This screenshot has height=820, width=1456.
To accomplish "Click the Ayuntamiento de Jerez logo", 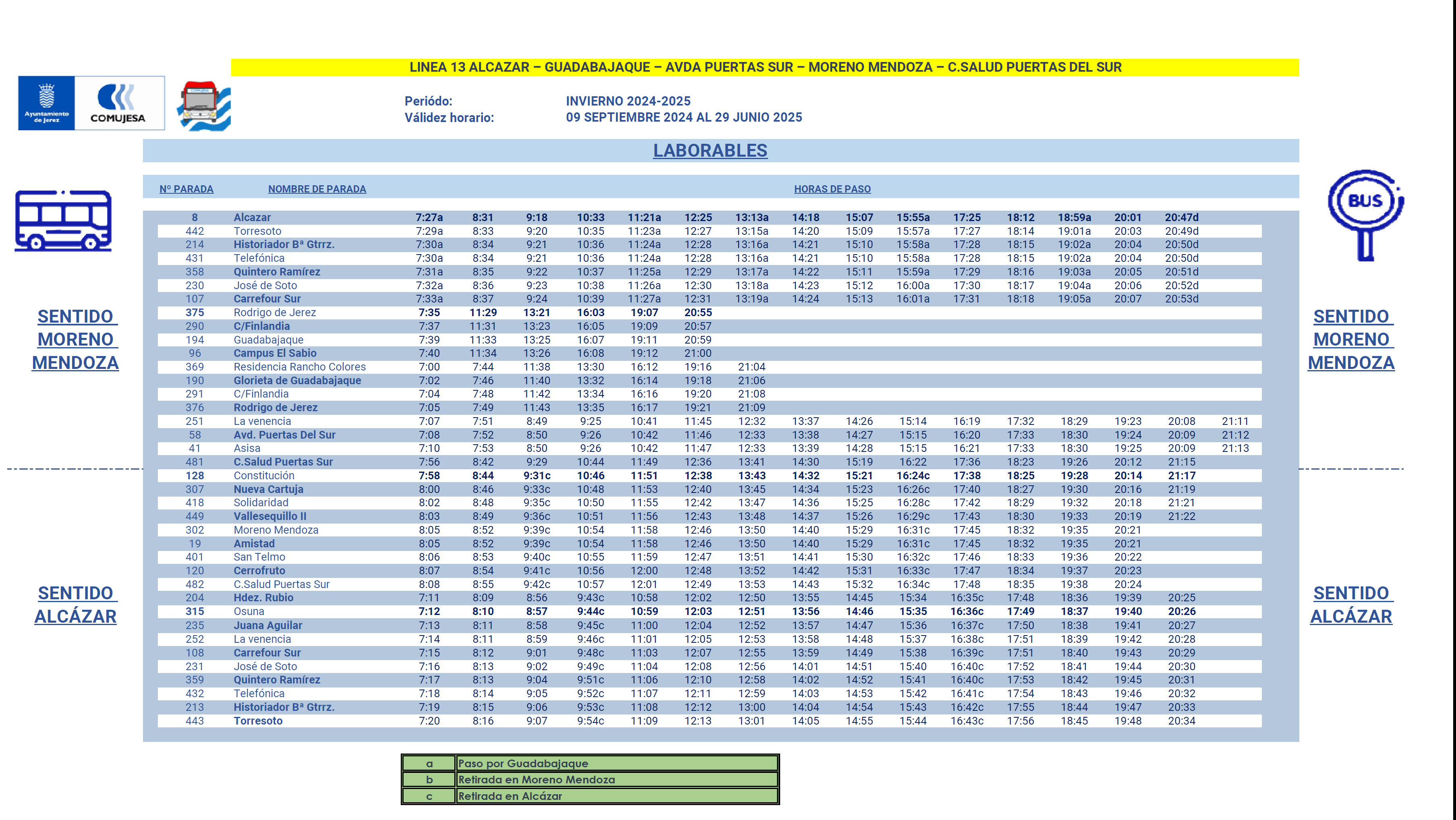I will pos(46,103).
